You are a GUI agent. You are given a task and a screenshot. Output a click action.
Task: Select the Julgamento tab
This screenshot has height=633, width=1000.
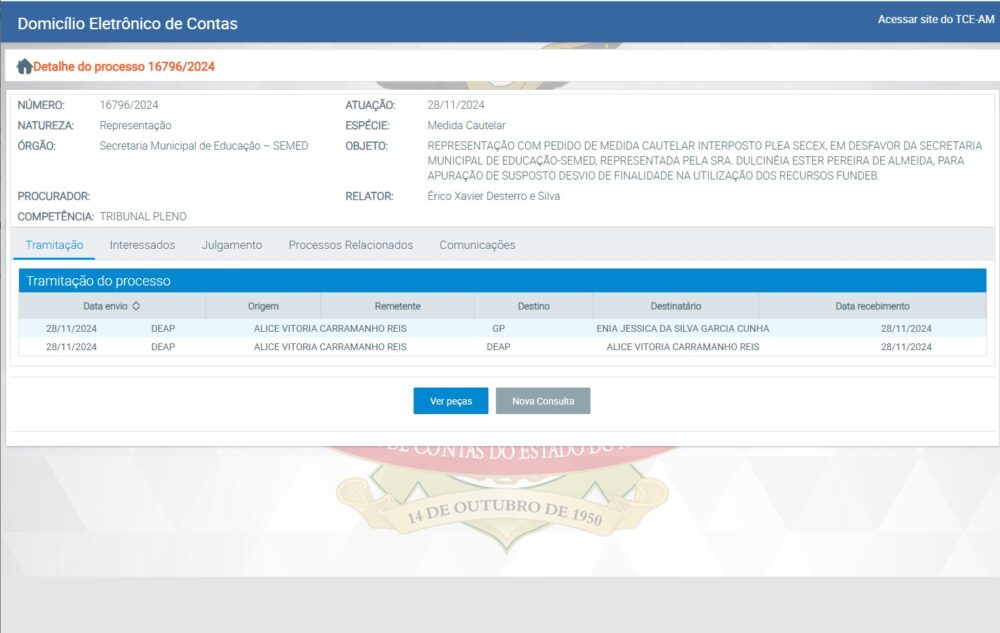click(x=231, y=245)
